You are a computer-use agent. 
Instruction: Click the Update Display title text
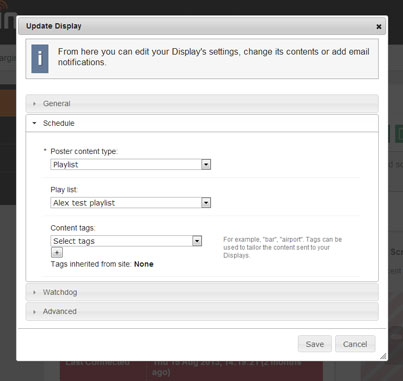pos(54,26)
